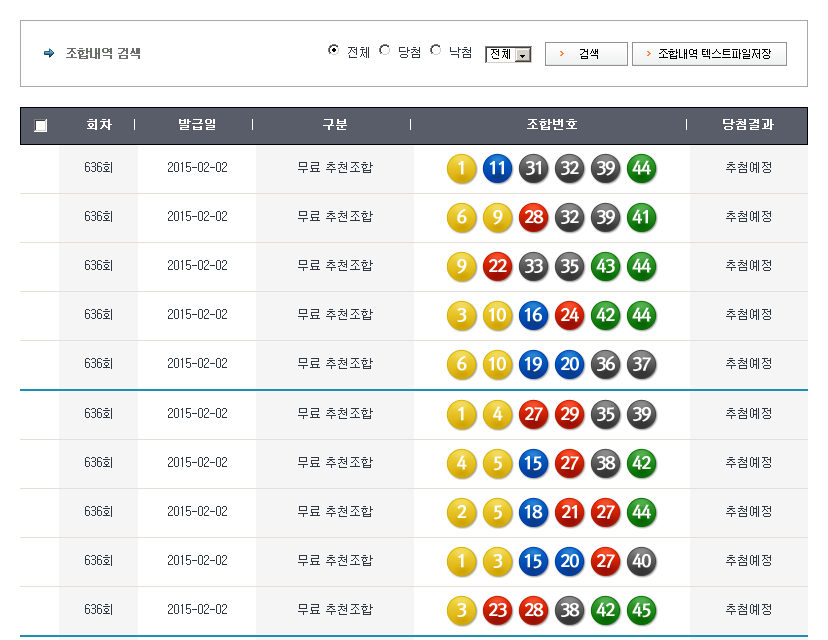Click red ball 22 in the third row
This screenshot has width=828, height=640.
(497, 266)
